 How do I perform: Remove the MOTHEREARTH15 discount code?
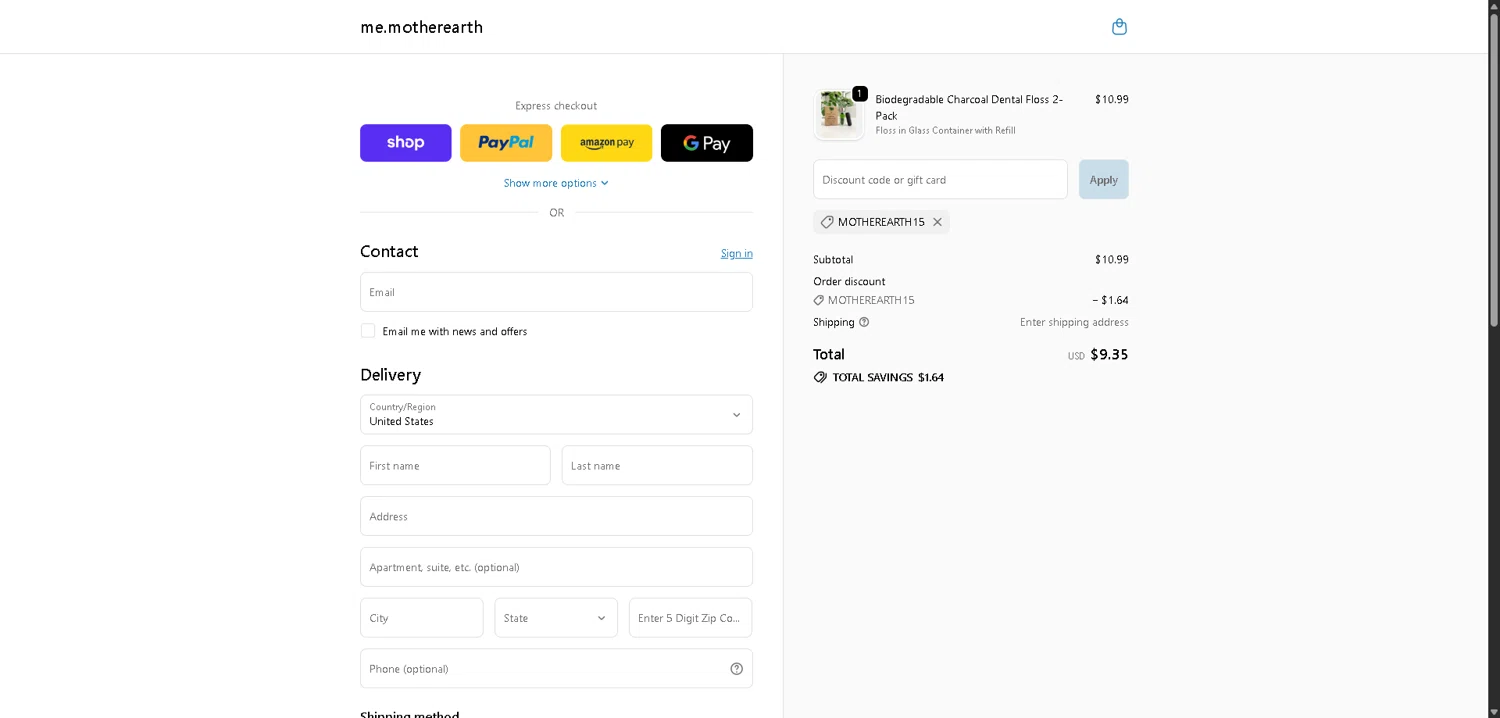[x=937, y=222]
